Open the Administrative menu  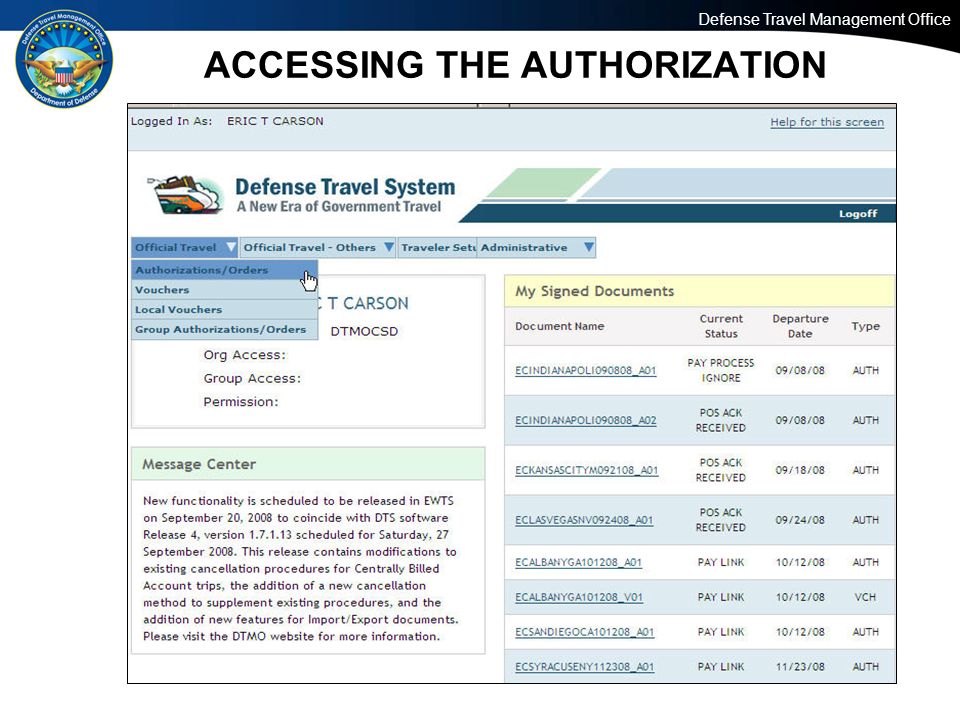coord(537,247)
